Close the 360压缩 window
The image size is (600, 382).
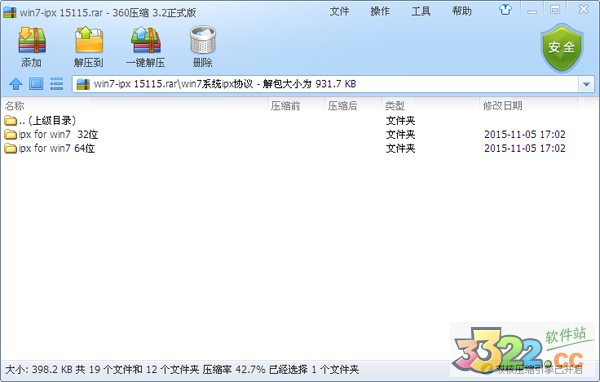tap(584, 10)
